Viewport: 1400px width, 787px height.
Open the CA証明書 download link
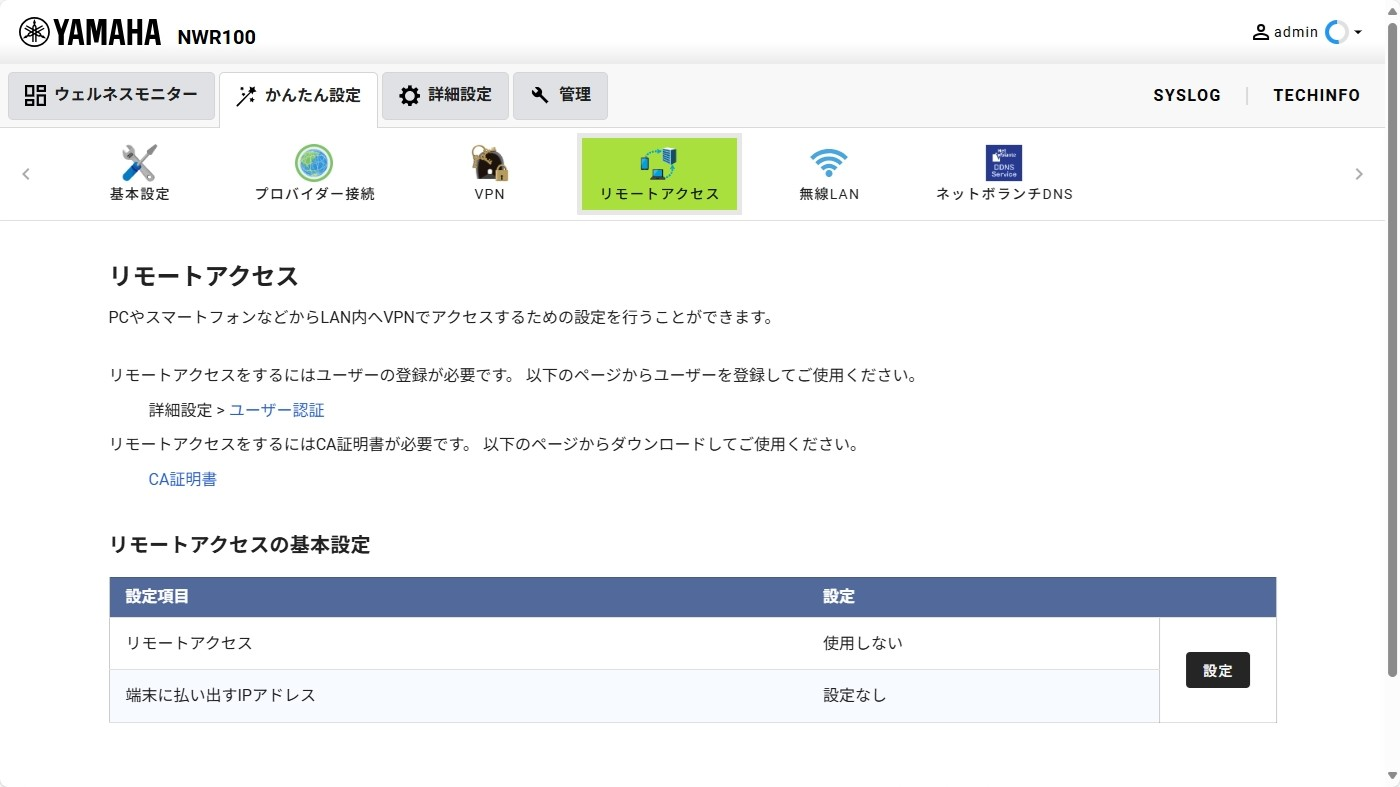tap(182, 479)
